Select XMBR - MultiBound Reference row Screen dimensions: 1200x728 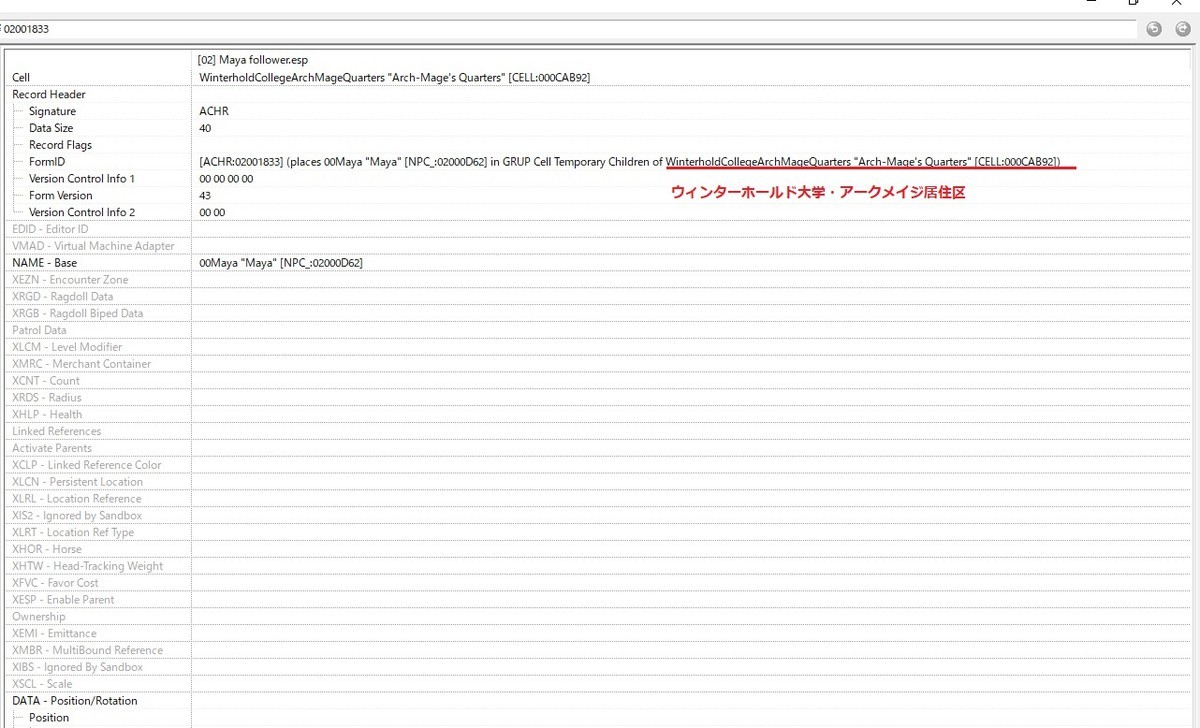pos(87,650)
